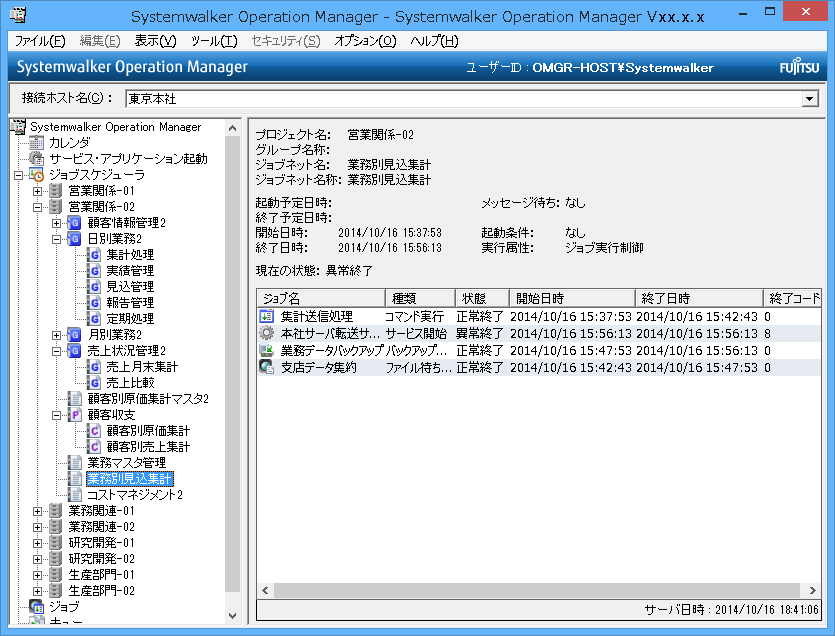Click the 定期処理 jobnet icon
Screen dimensions: 835x636
pos(94,319)
